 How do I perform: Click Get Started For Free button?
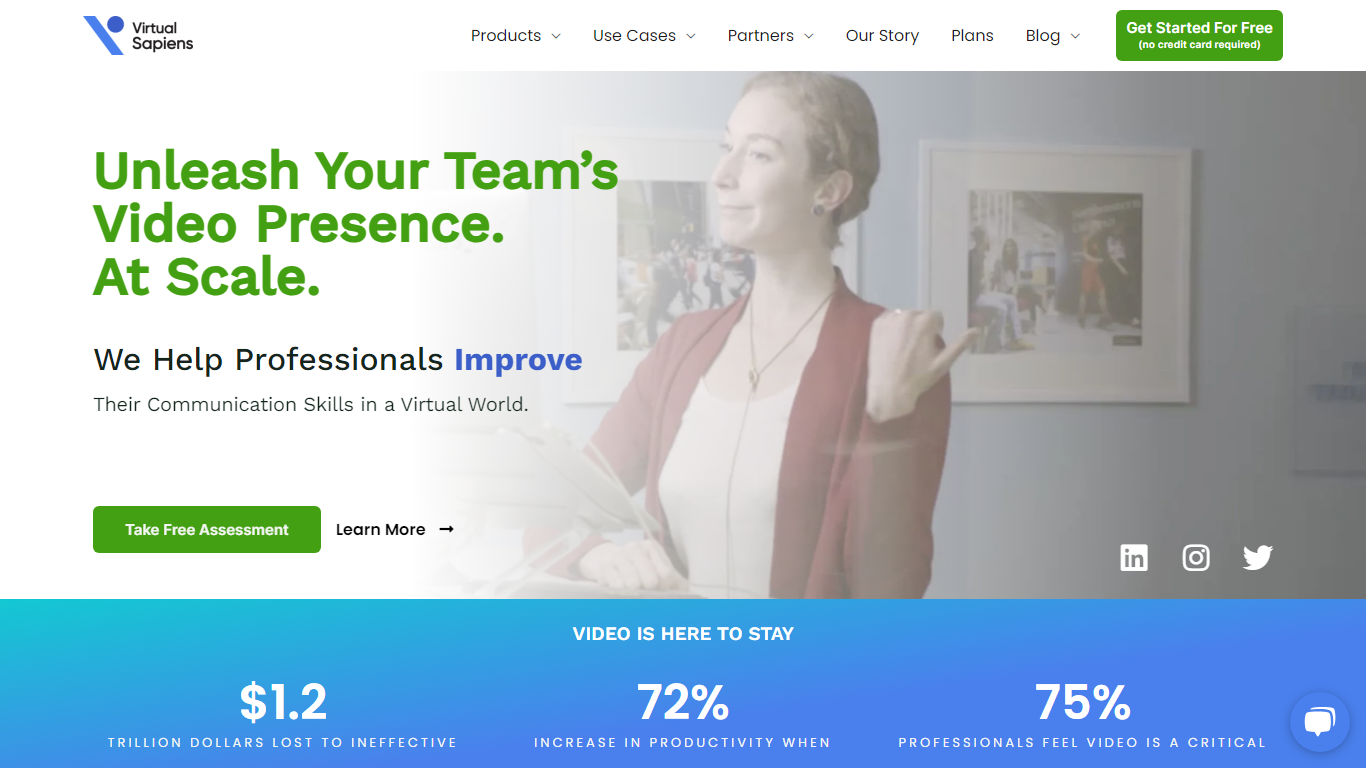[x=1199, y=35]
